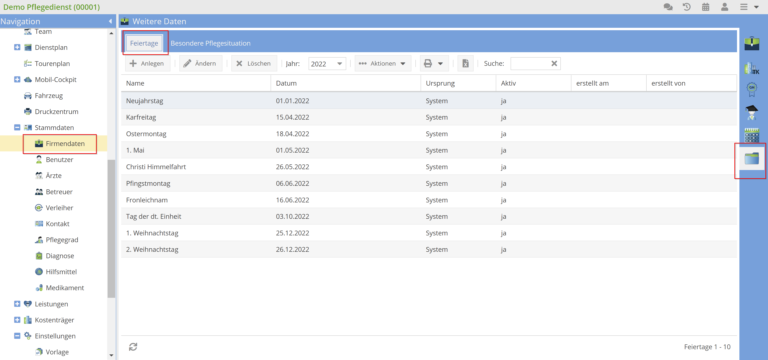Click the Ärzte icon in navigation
Screen dimensions: 768x360
[x=39, y=175]
